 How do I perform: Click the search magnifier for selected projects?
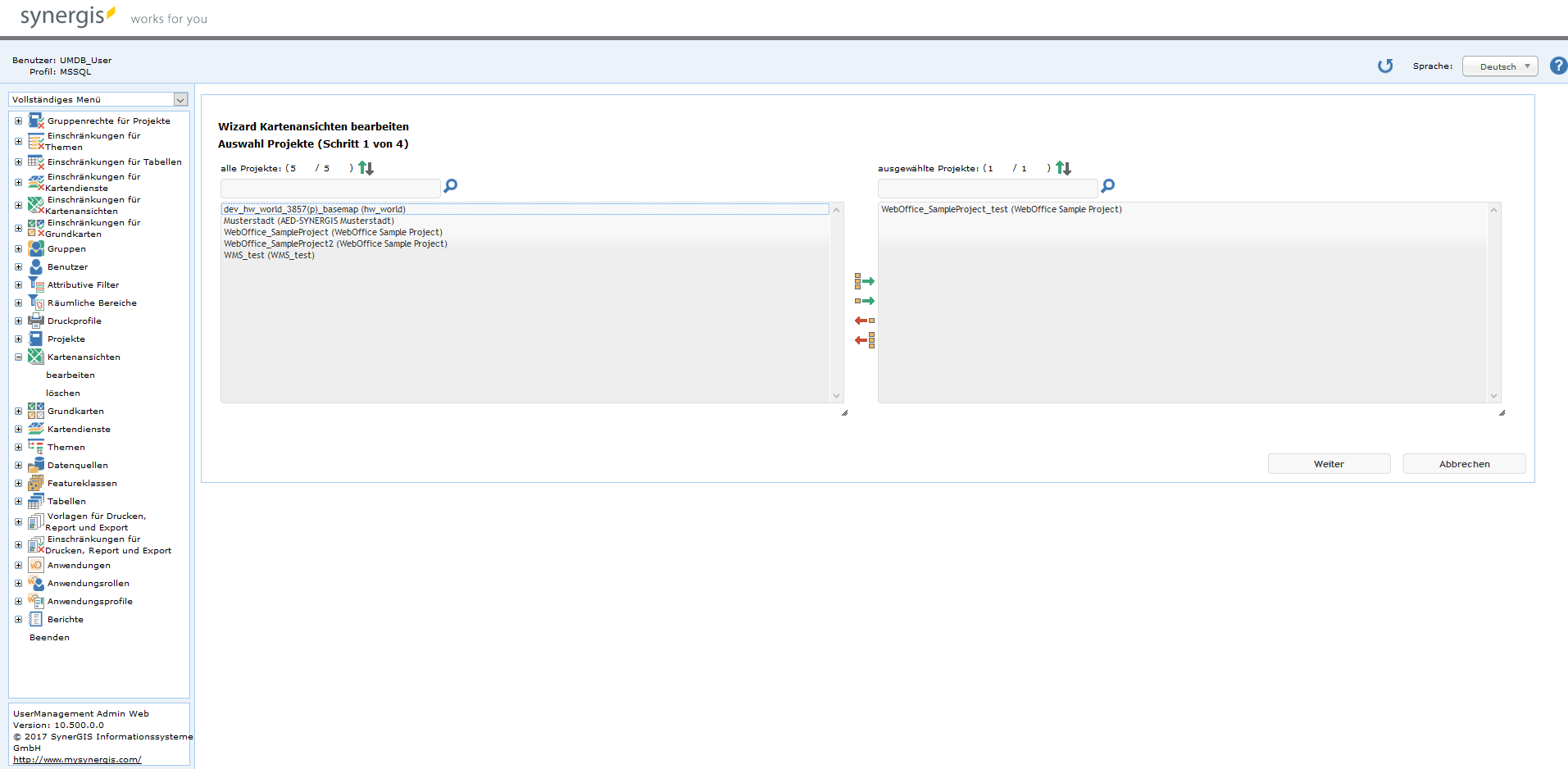coord(1107,187)
